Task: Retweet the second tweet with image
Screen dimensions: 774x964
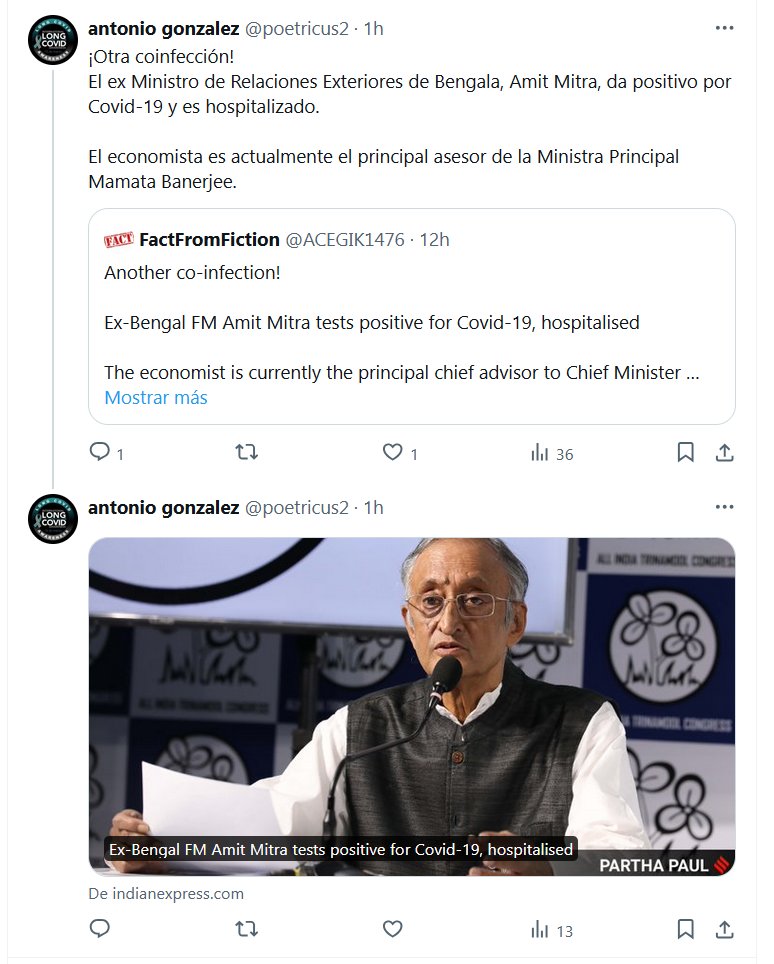Action: (246, 929)
